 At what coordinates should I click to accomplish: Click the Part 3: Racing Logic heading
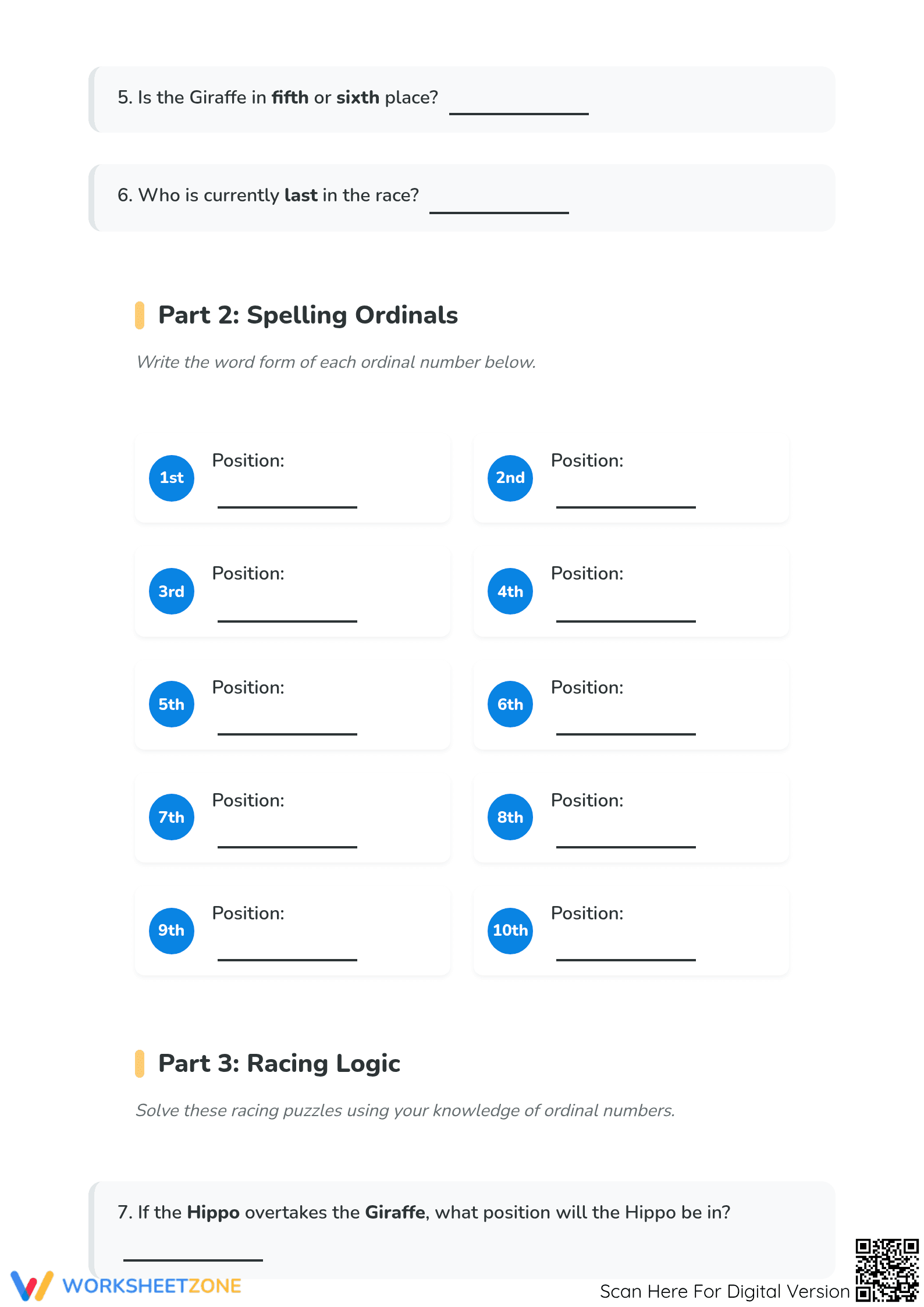279,1063
